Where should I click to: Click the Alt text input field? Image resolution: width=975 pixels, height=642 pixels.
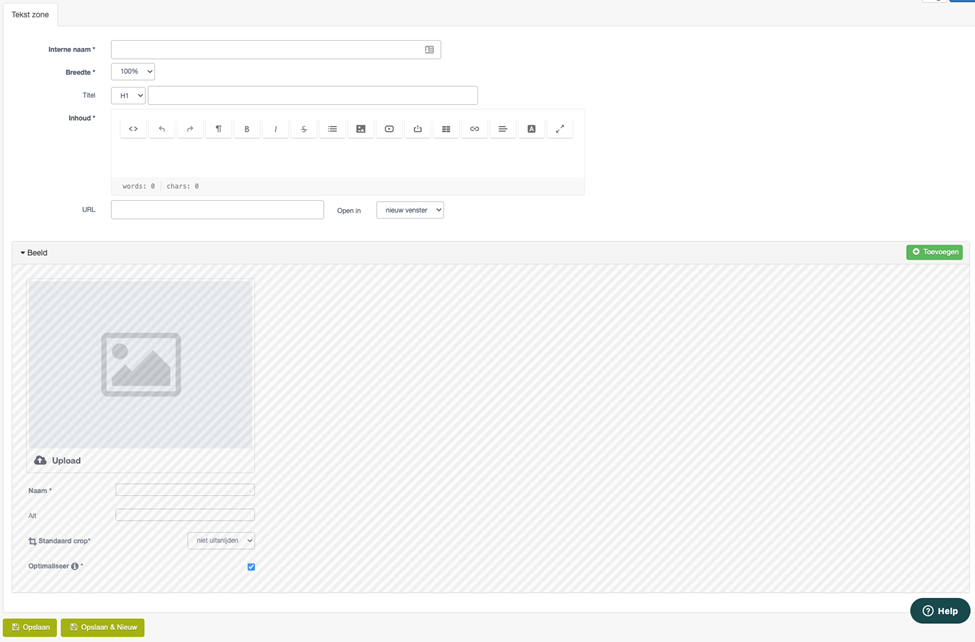[x=185, y=514]
